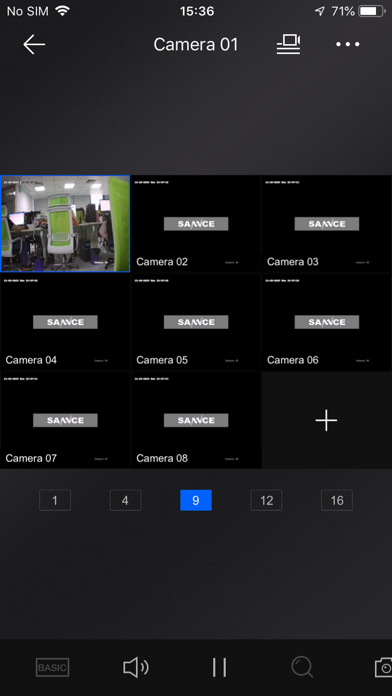392x696 pixels.
Task: Switch to single-view layout button 1
Action: click(55, 500)
